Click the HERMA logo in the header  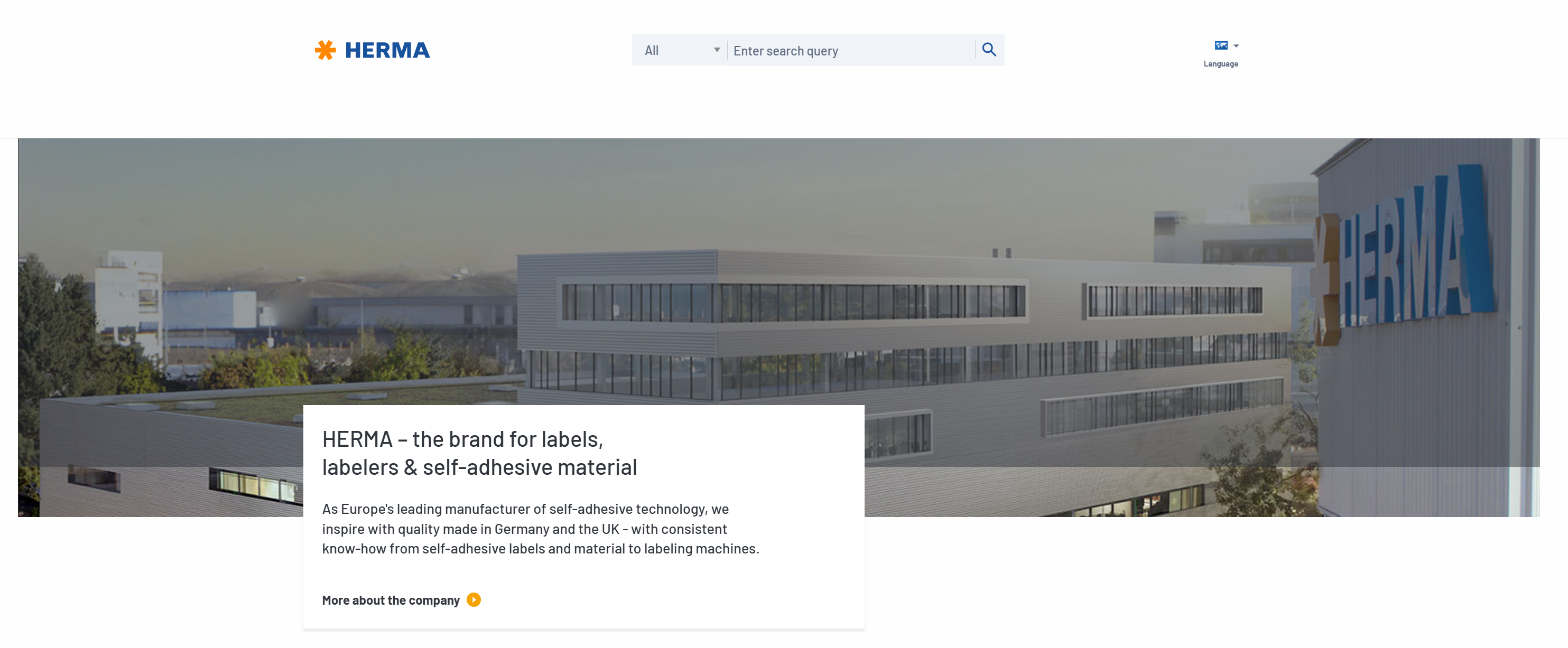point(372,50)
